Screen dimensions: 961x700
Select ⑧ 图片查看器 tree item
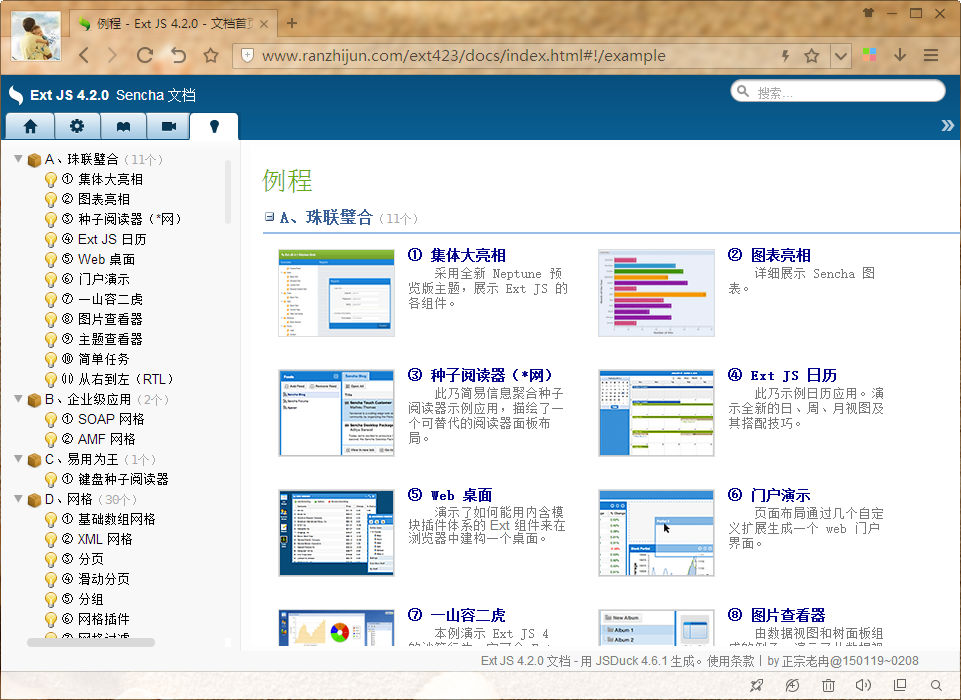point(102,319)
